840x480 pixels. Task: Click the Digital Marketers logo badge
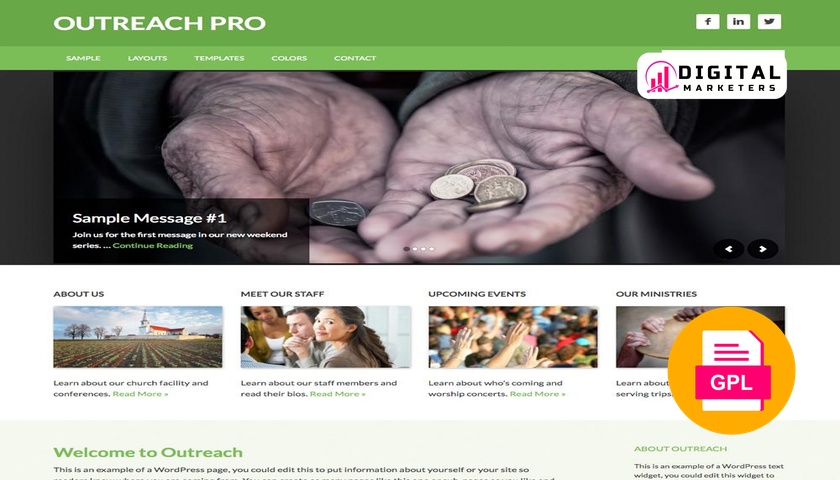pos(711,75)
